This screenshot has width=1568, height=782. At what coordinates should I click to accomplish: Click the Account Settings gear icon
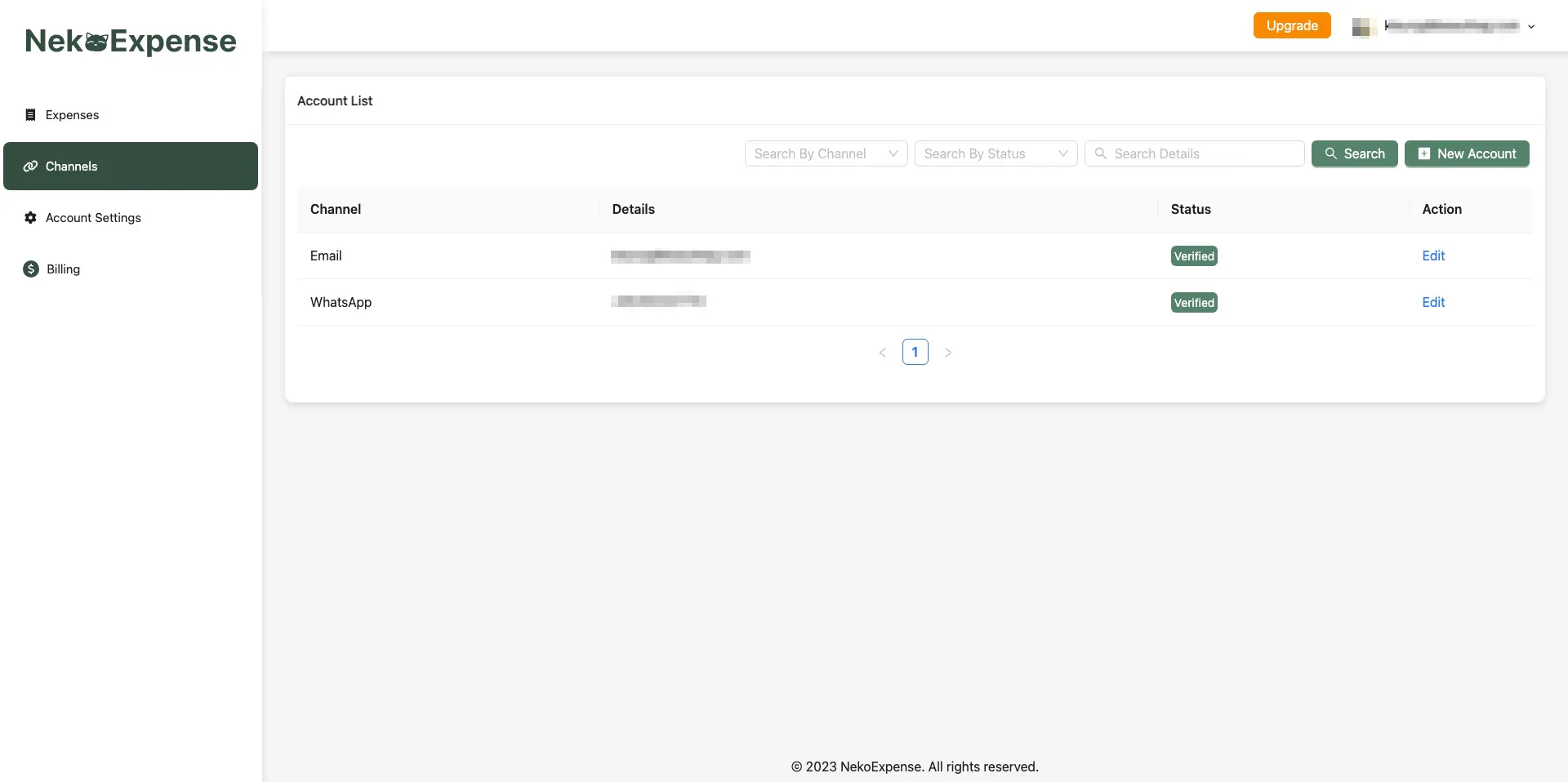[x=30, y=218]
